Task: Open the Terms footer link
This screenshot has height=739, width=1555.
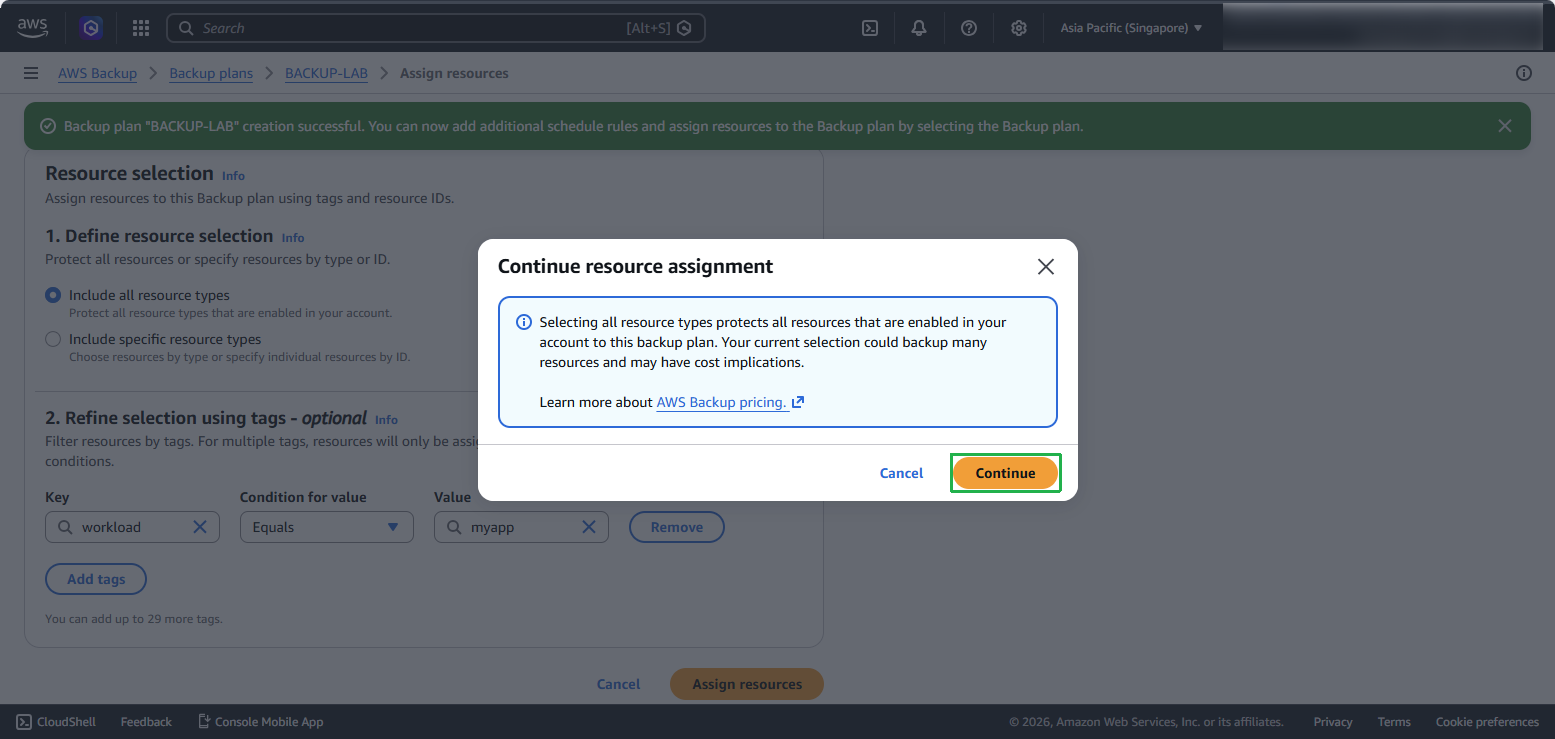Action: (x=1394, y=722)
